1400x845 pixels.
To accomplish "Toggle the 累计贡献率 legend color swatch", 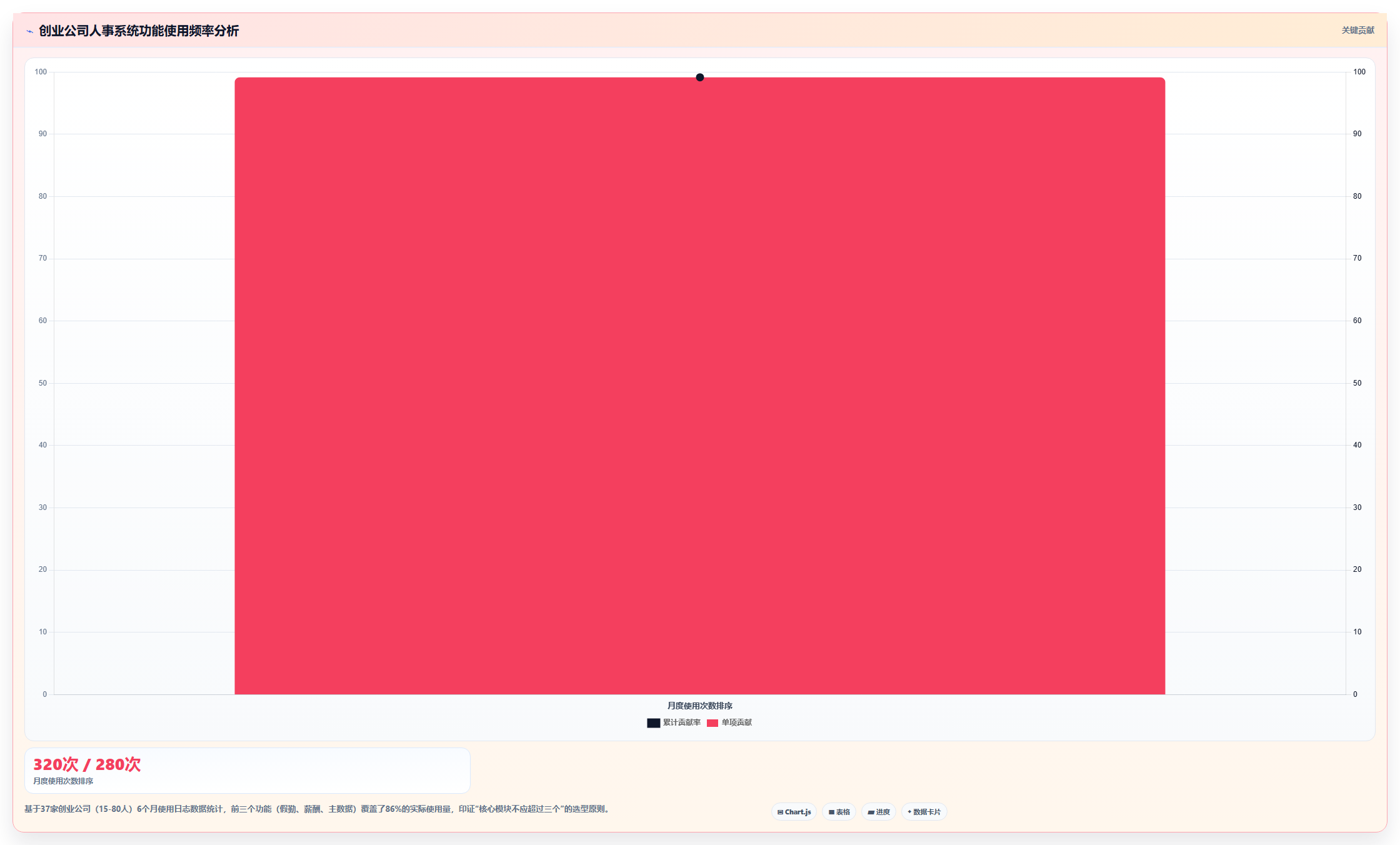I will tap(653, 722).
